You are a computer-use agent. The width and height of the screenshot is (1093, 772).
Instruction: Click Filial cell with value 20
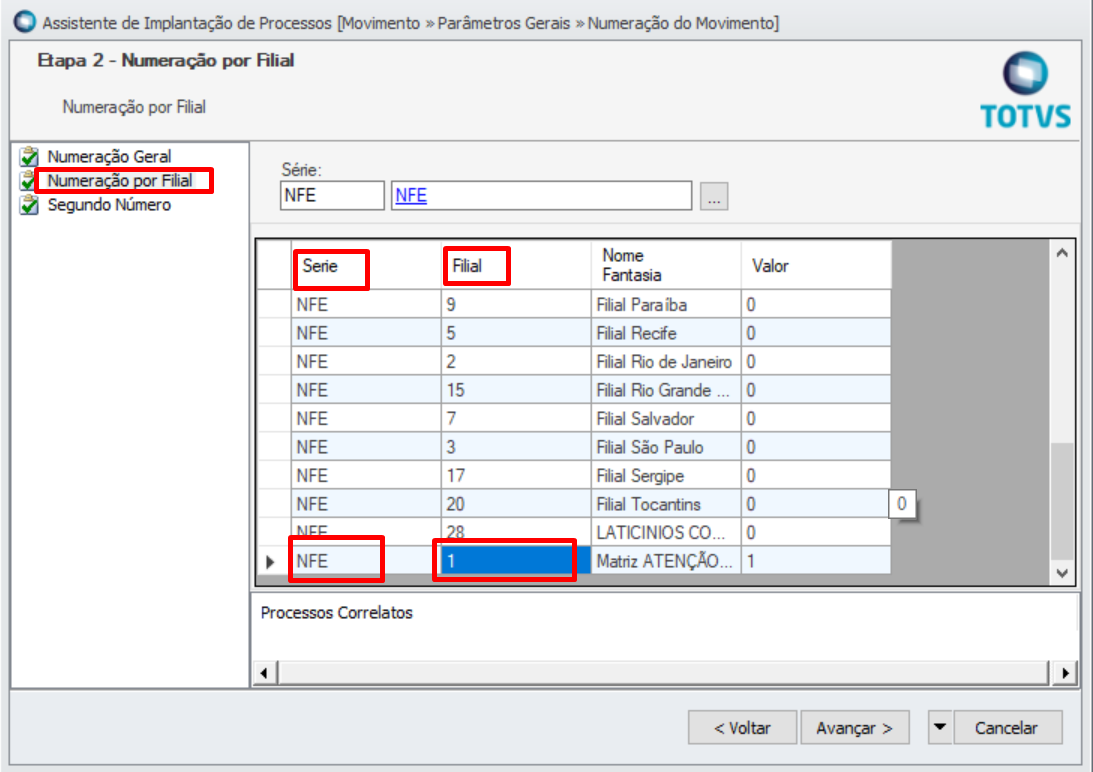pyautogui.click(x=516, y=504)
